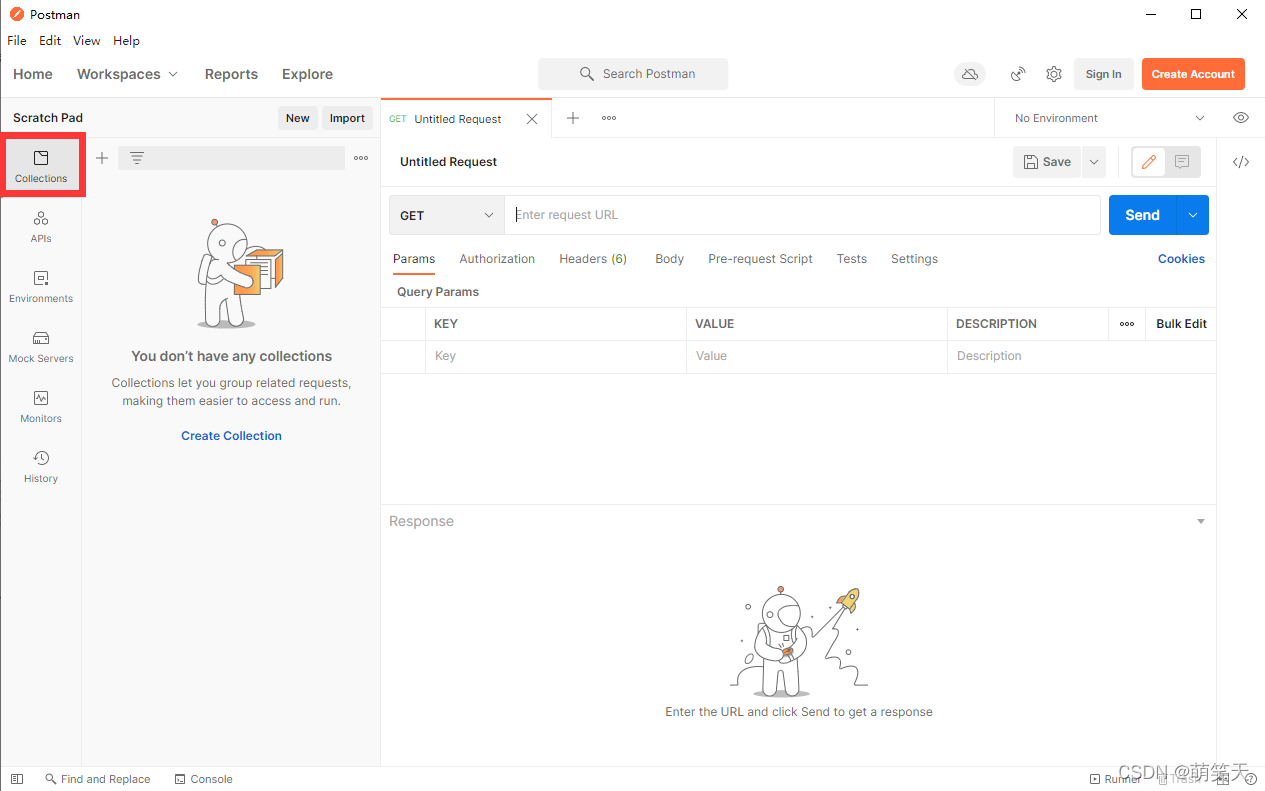Open Mock Servers in sidebar
Image resolution: width=1265 pixels, height=791 pixels.
(41, 346)
